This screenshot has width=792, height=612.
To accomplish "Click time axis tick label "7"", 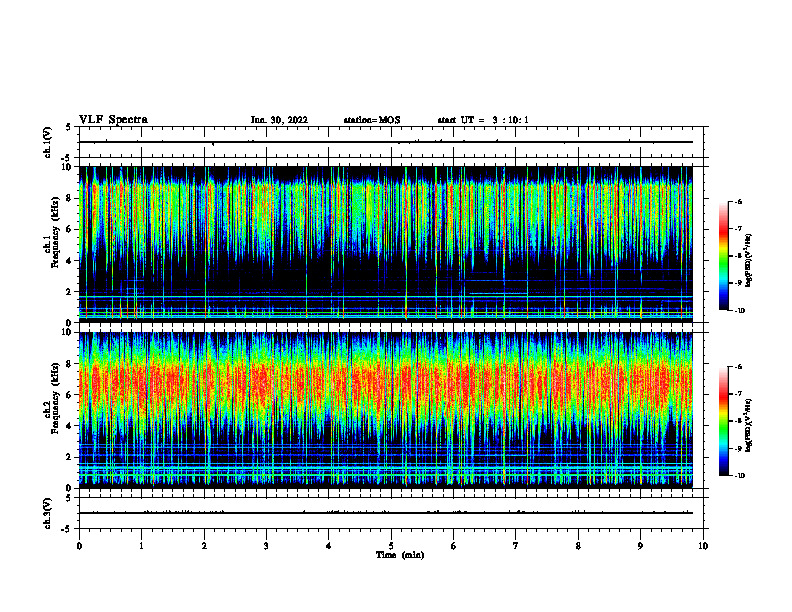I will click(516, 546).
